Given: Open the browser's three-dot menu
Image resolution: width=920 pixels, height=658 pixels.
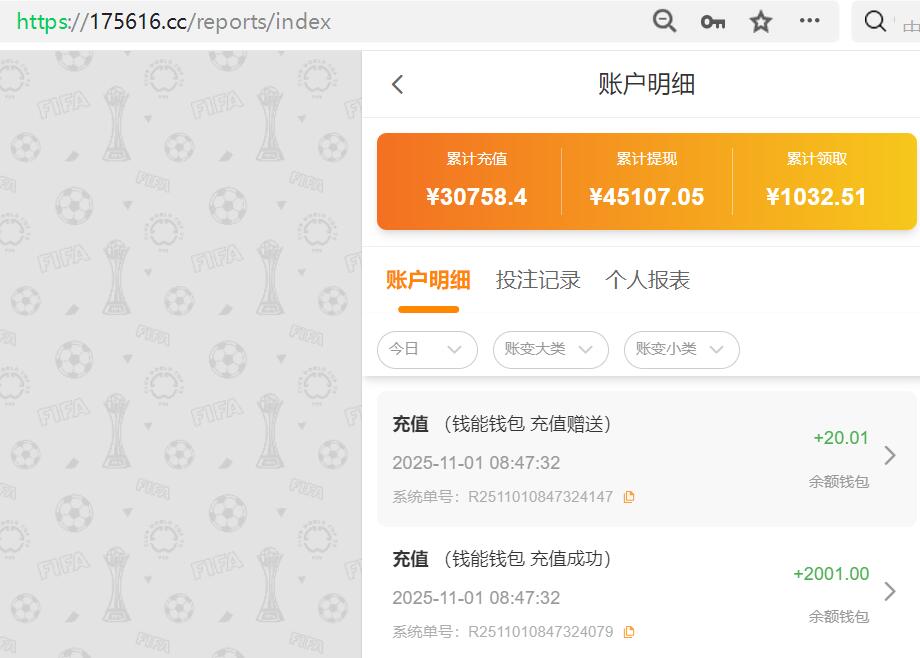Looking at the screenshot, I should 809,21.
